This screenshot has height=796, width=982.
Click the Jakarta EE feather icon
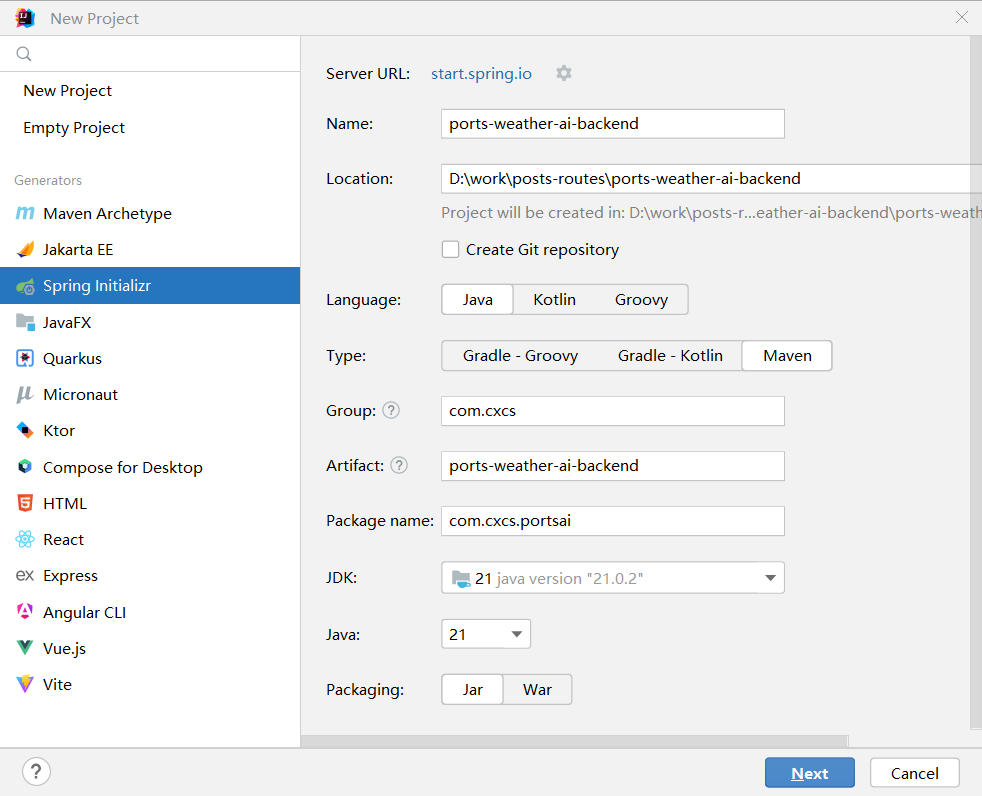pos(25,249)
